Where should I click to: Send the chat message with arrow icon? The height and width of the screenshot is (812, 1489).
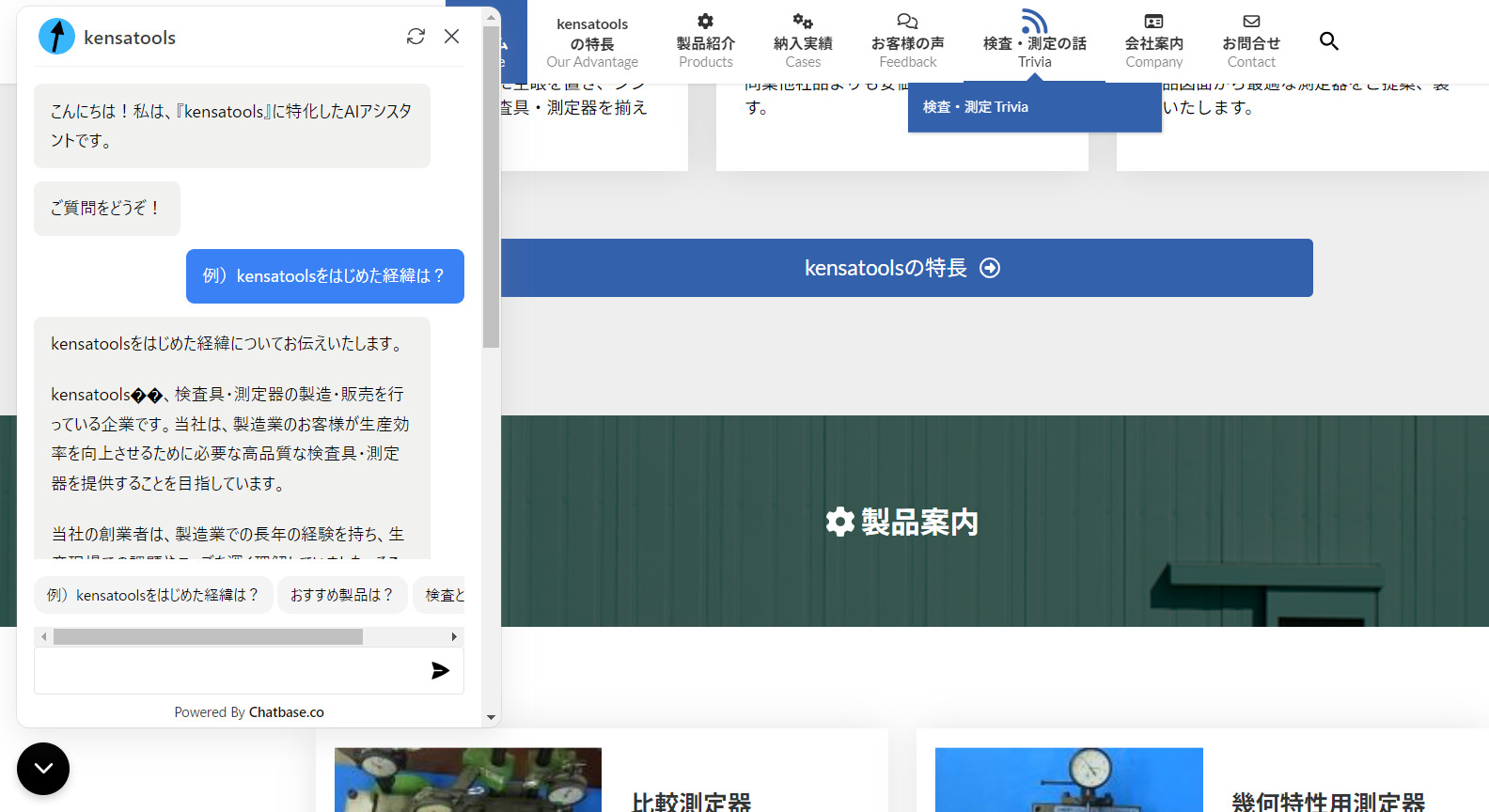click(x=440, y=670)
